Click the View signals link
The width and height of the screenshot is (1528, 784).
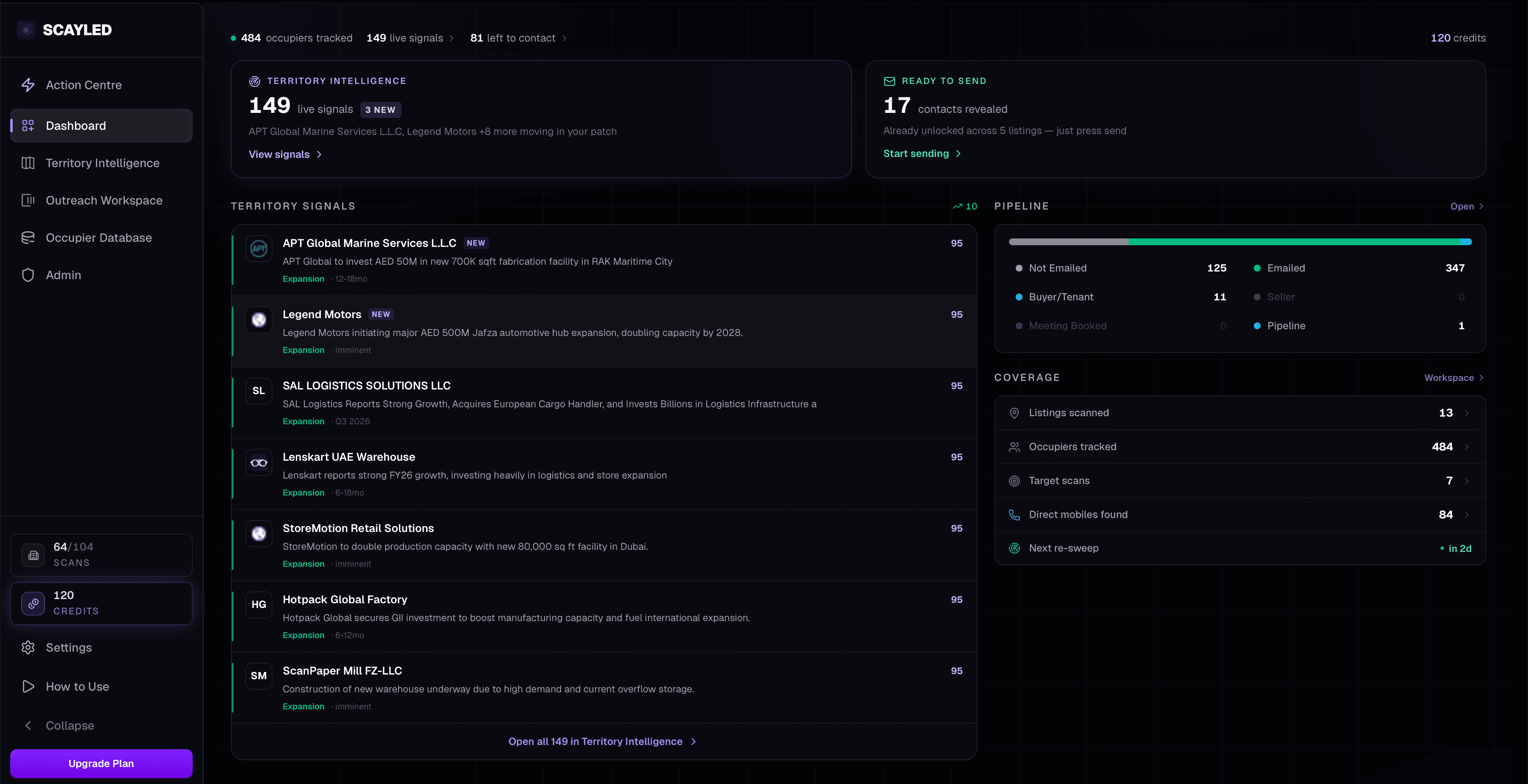285,154
